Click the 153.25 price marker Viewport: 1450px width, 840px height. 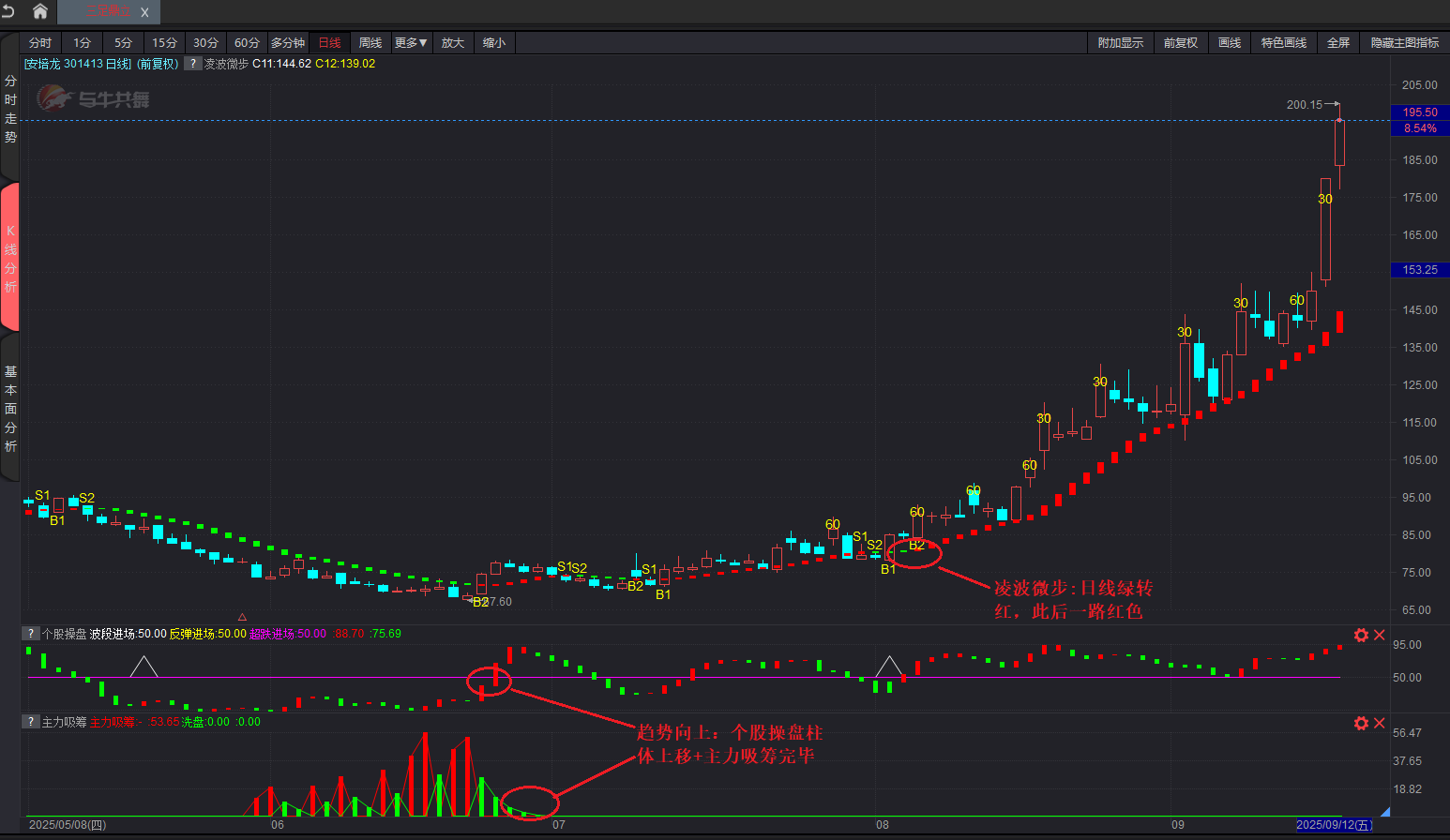pyautogui.click(x=1420, y=269)
